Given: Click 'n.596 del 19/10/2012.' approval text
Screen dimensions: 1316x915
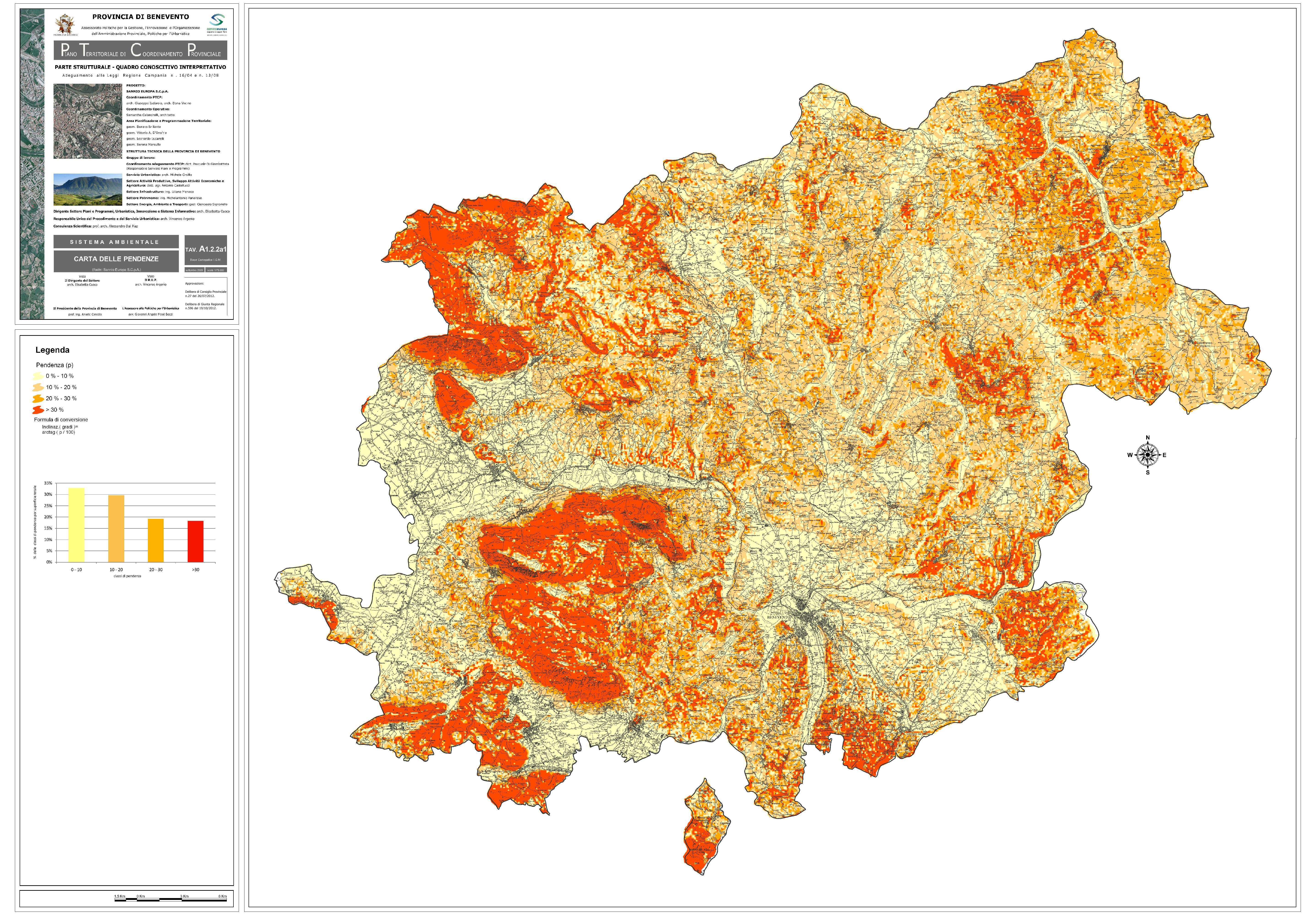Looking at the screenshot, I should pos(201,308).
